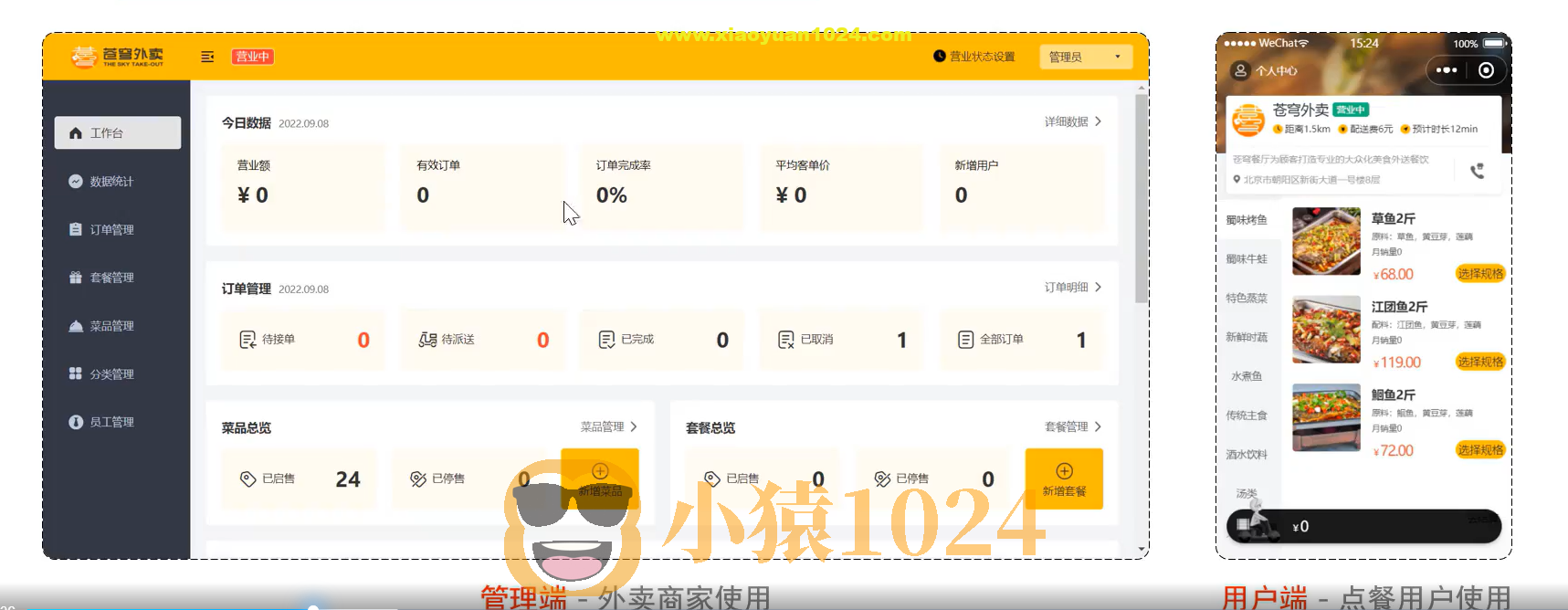
Task: Select 新鲜时蔬 category in user app
Action: point(1247,337)
